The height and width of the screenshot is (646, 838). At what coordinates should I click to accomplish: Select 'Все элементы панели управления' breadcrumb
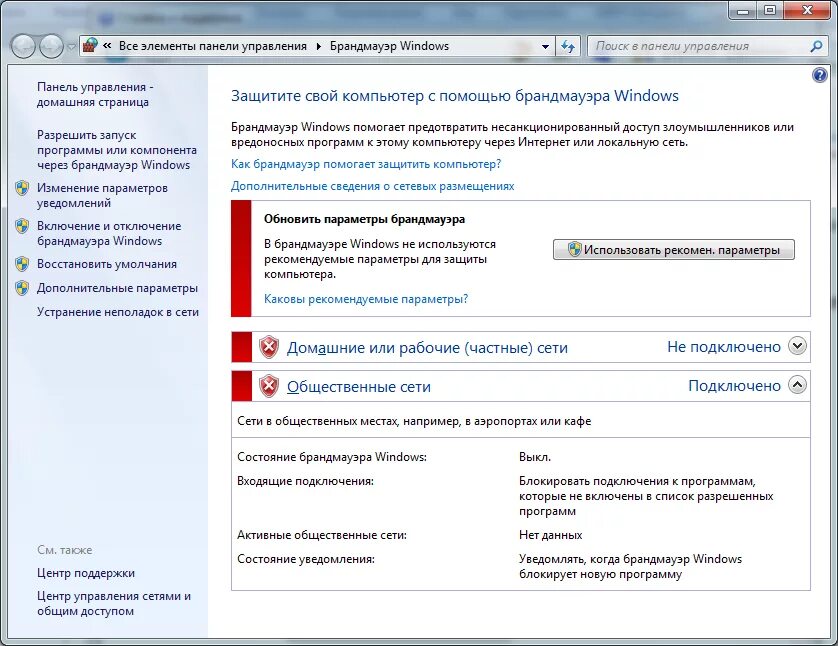coord(213,46)
